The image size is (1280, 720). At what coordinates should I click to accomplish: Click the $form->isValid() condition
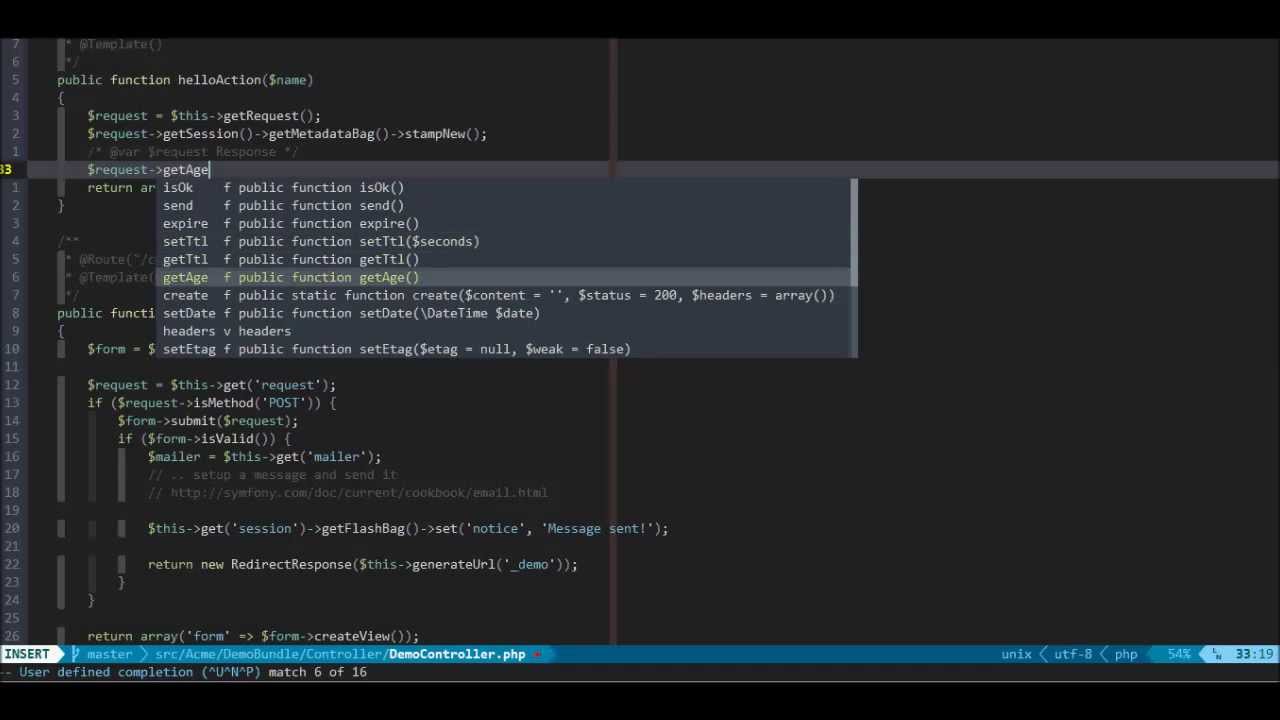(212, 439)
